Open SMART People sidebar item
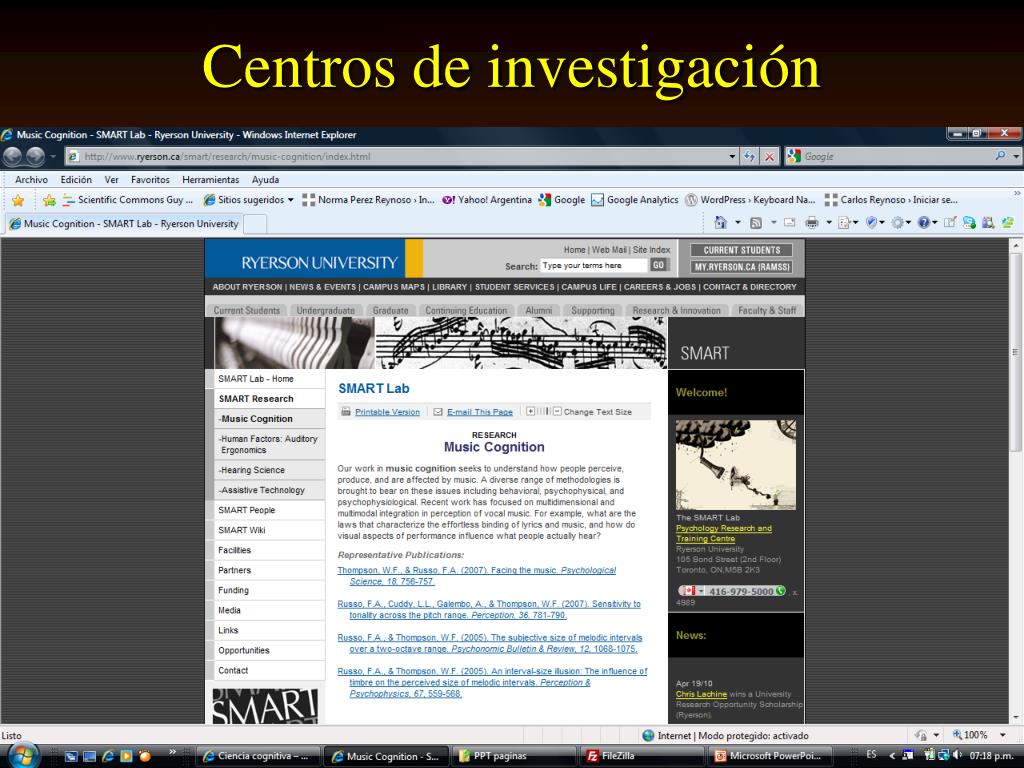The width and height of the screenshot is (1024, 768). 270,510
